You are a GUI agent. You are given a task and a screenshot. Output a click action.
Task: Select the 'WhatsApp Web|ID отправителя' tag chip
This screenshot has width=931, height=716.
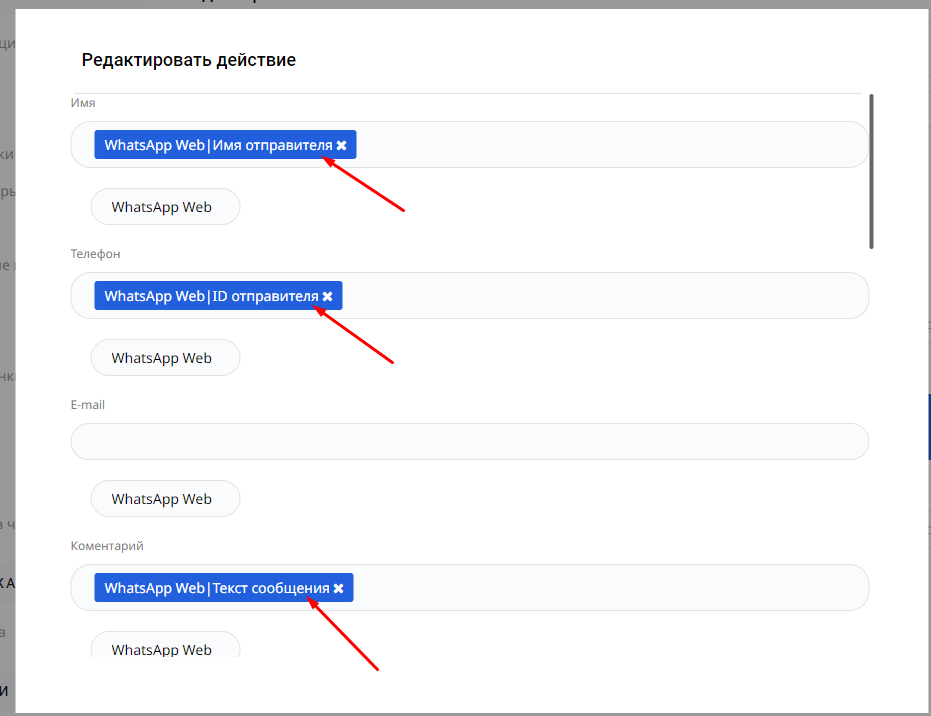tap(210, 297)
